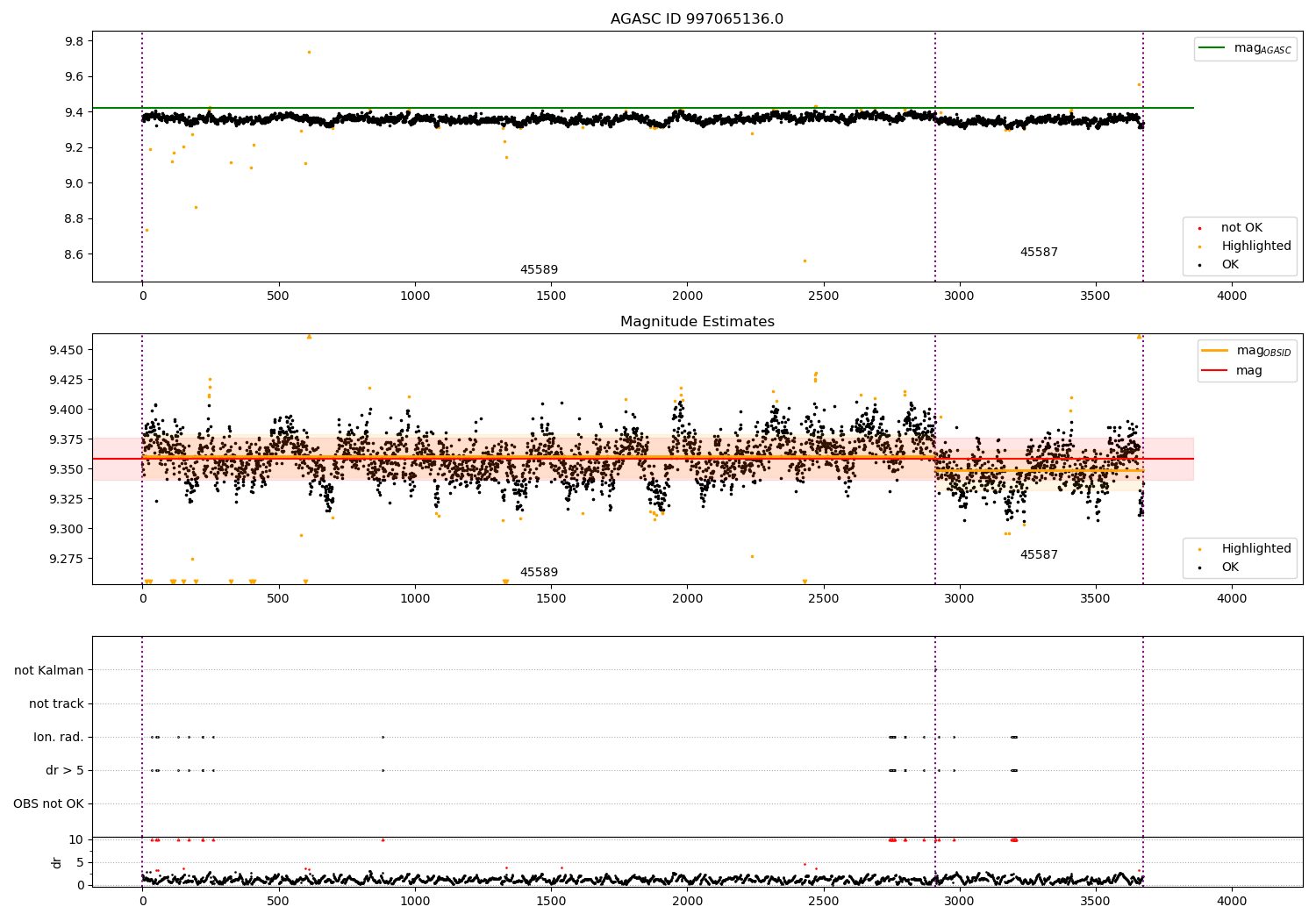Click the orange outlier point near 9.74 in top plot

(309, 52)
